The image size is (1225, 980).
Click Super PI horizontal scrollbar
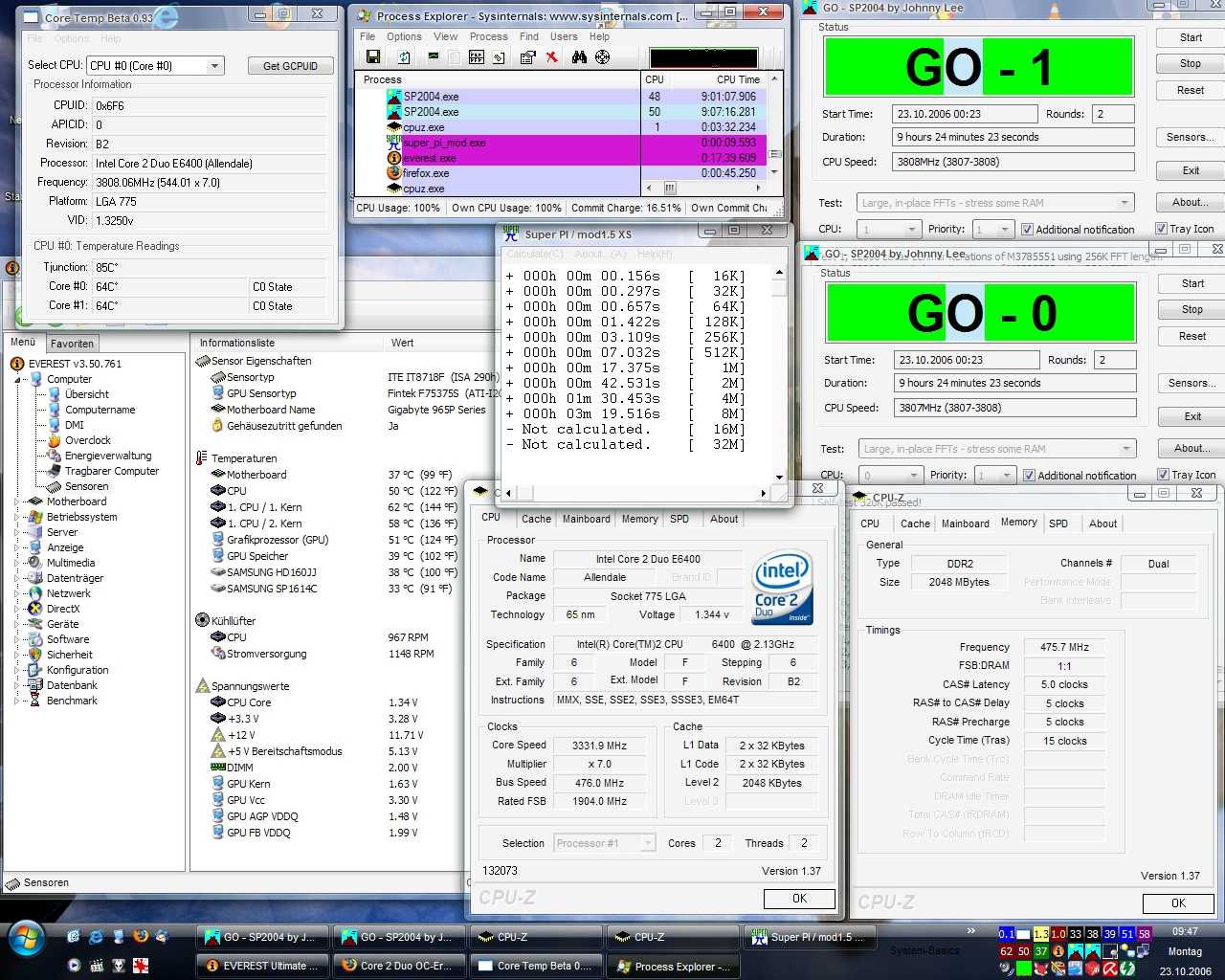pos(635,493)
